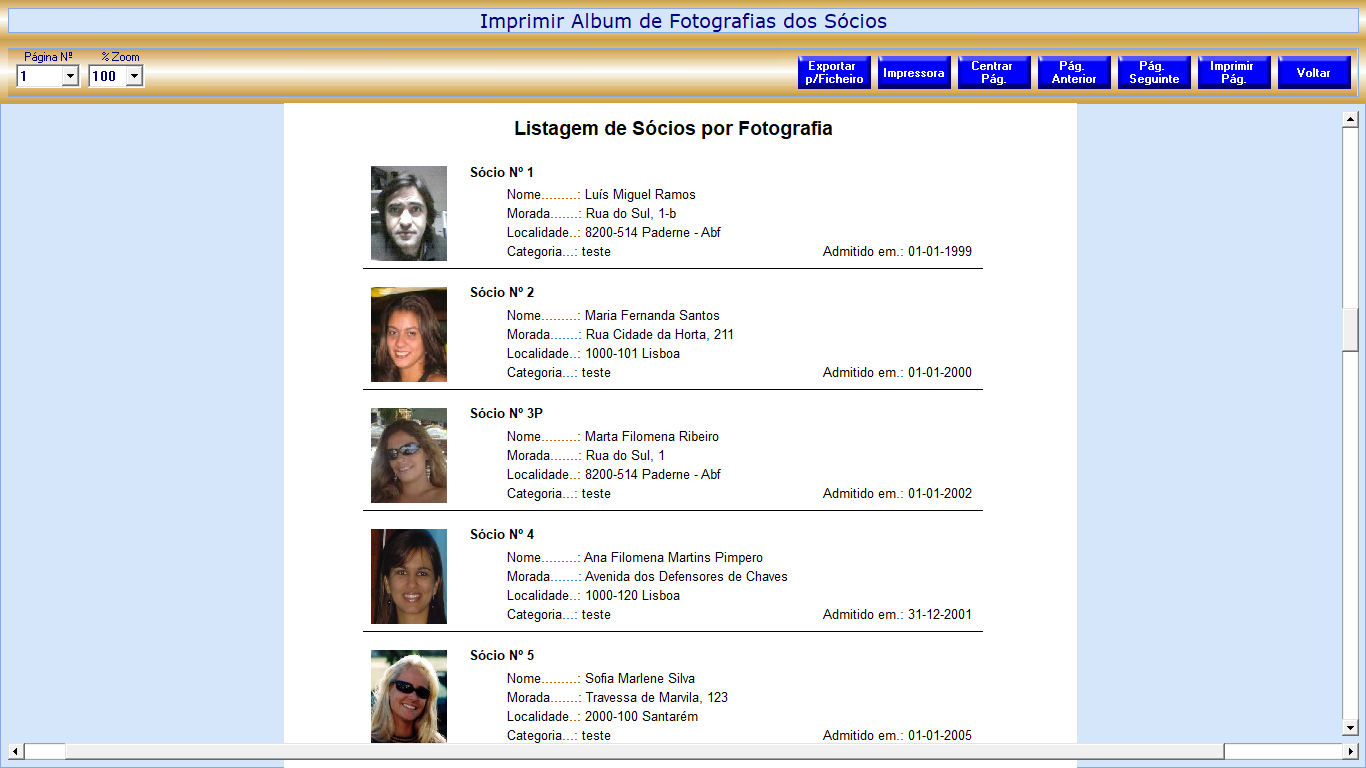Open the % Zoom dropdown arrow
Viewport: 1366px width, 768px height.
(134, 77)
